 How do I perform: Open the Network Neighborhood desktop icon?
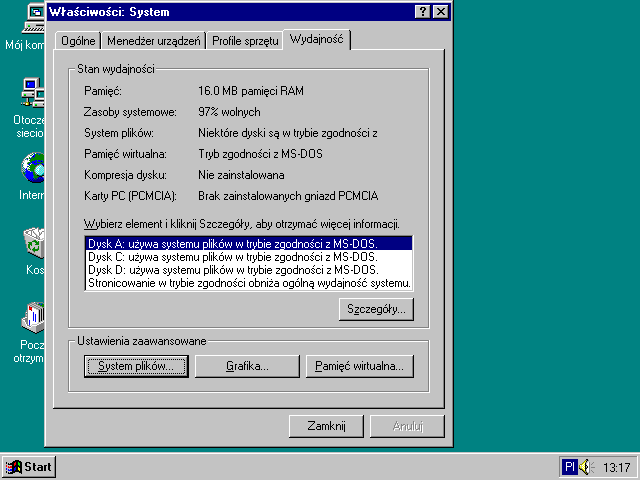pyautogui.click(x=33, y=93)
